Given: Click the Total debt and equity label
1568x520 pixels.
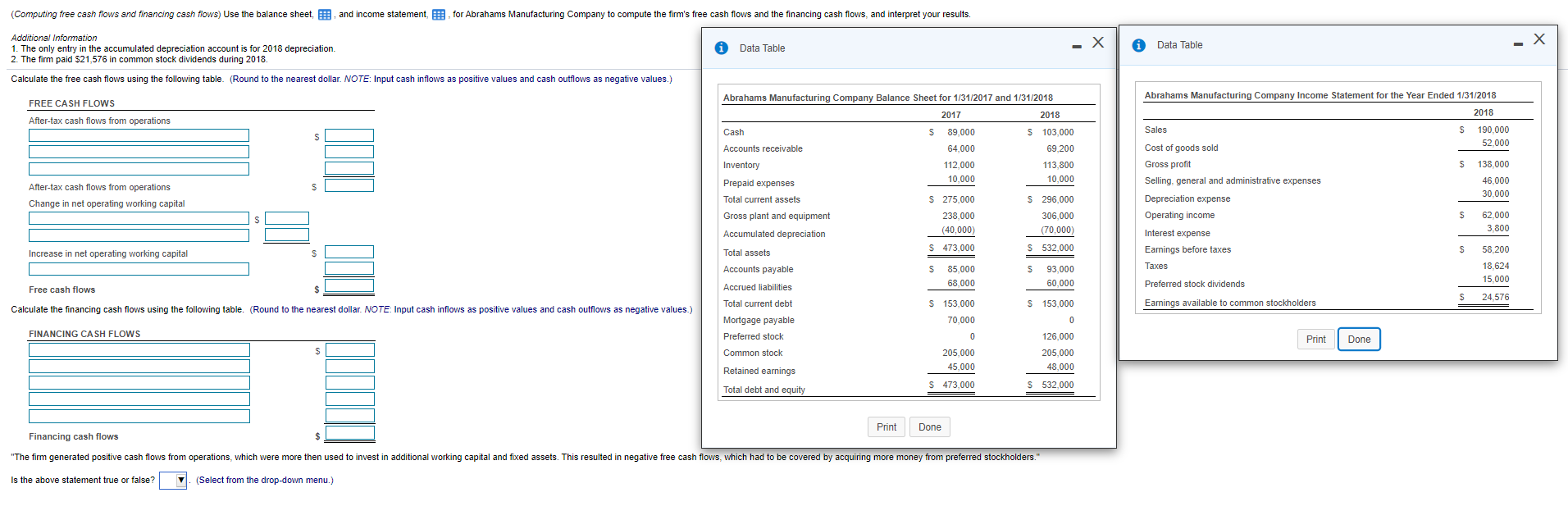Looking at the screenshot, I should pos(764,390).
